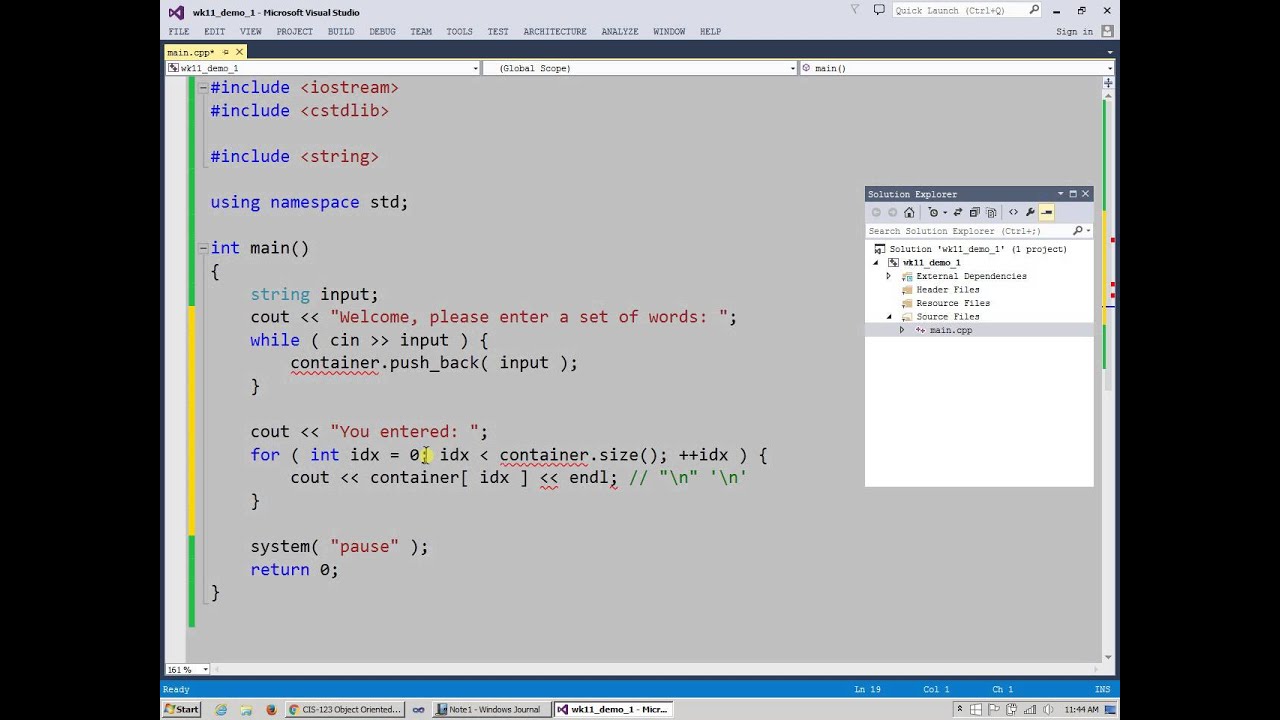Click the Home icon in Solution Explorer
Screen dimensions: 1280x720
909,212
